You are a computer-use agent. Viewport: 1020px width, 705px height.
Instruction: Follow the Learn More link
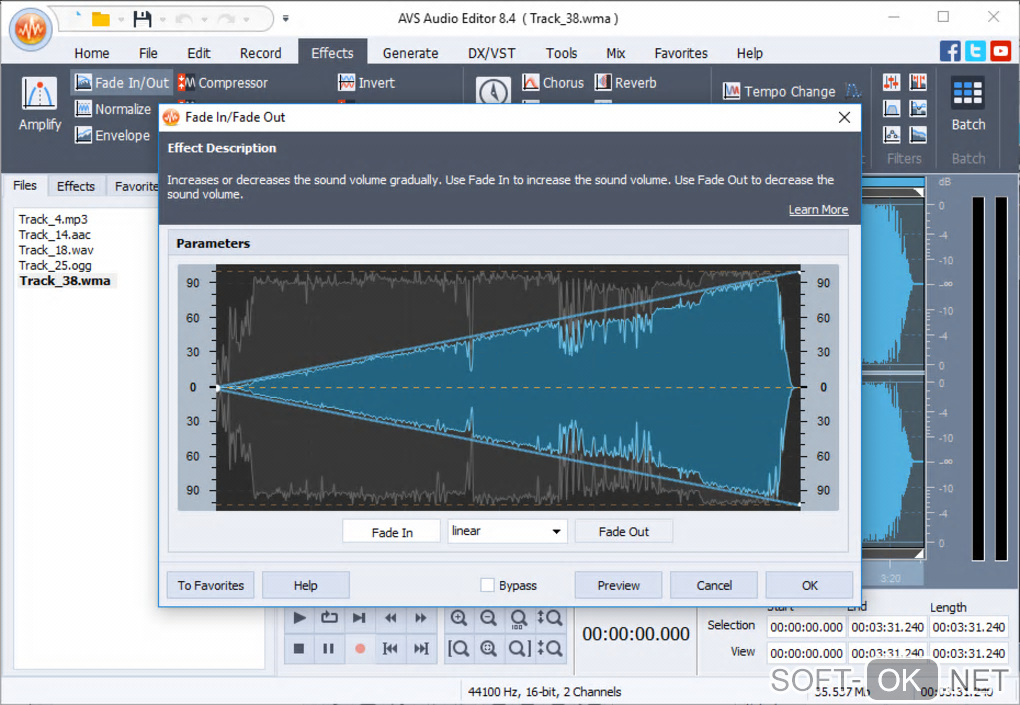pyautogui.click(x=817, y=210)
